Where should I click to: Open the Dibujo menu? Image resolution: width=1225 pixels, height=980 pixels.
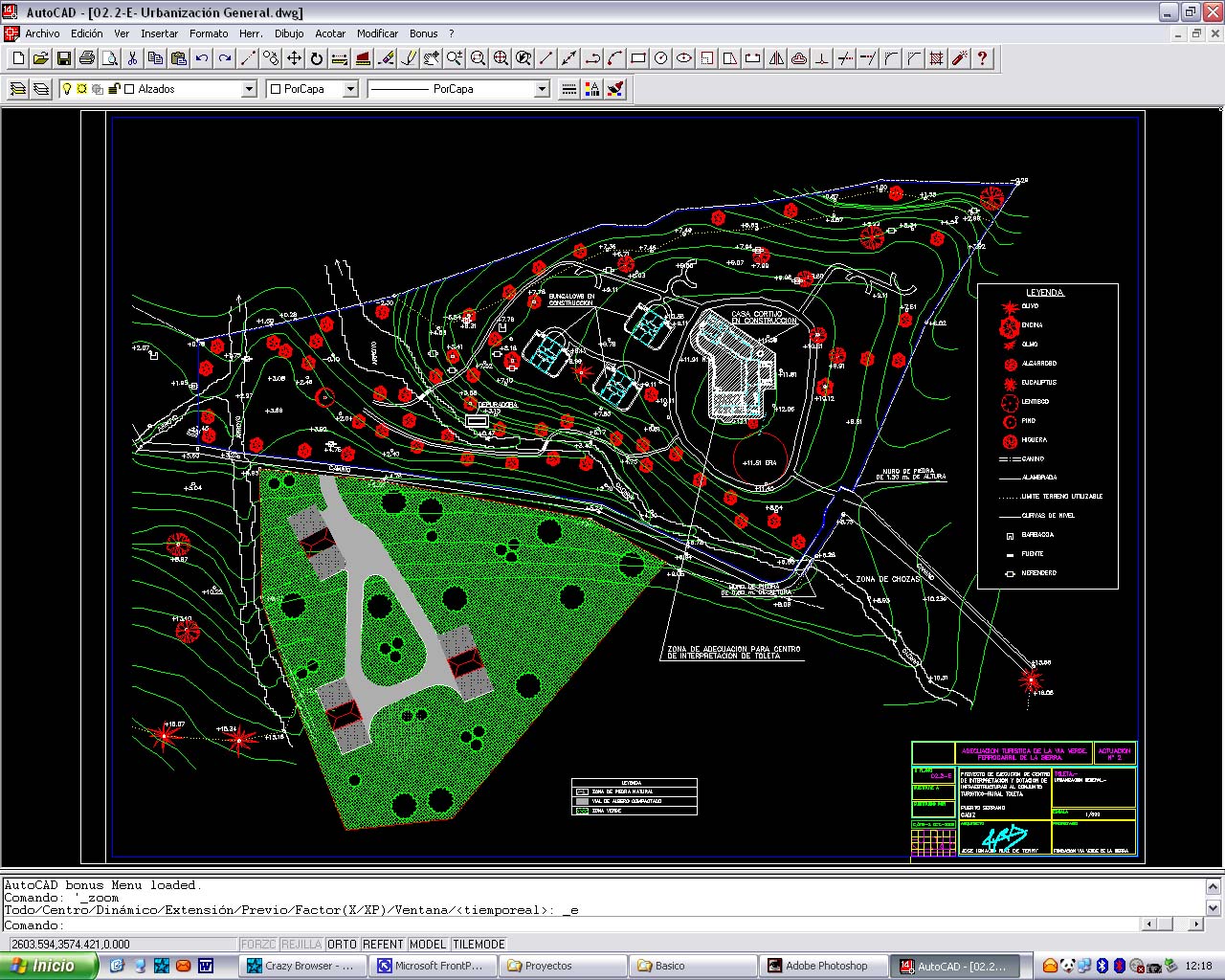[x=289, y=33]
